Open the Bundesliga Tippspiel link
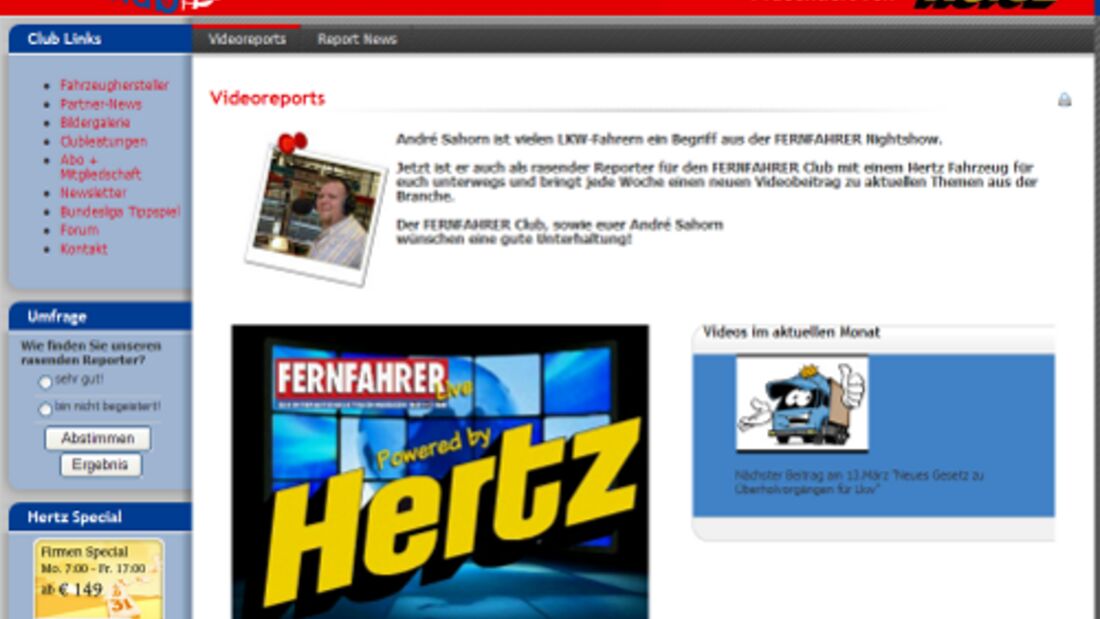 (120, 212)
